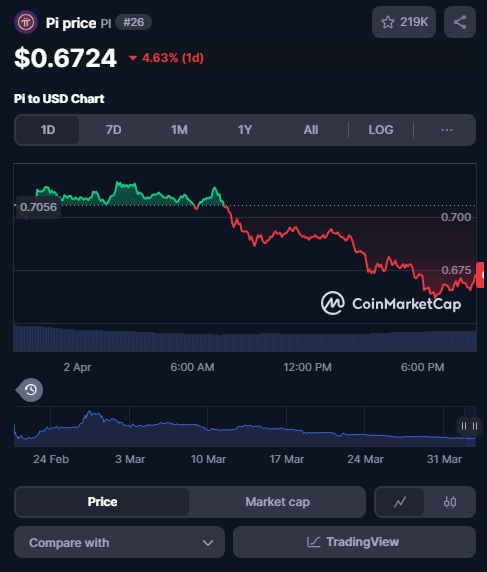This screenshot has width=487, height=572.
Task: Click the Pi to USD Chart heading
Action: (59, 98)
